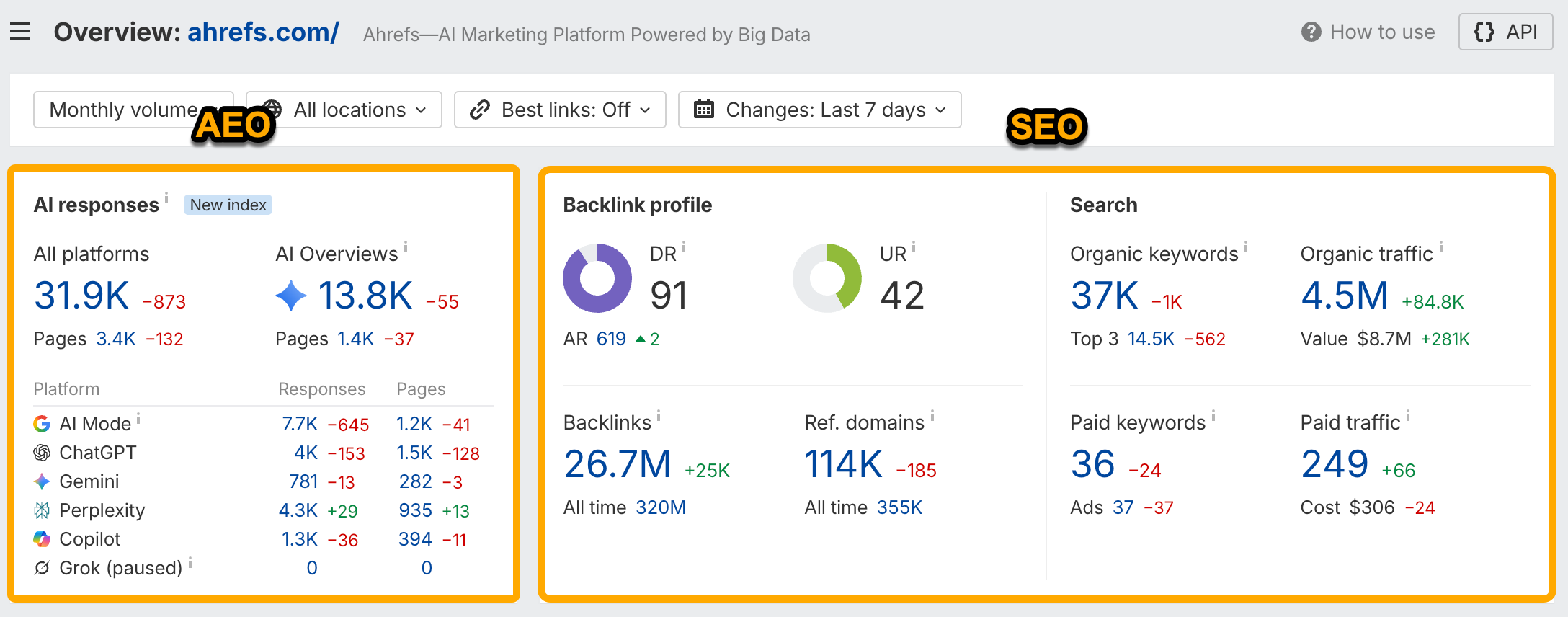This screenshot has height=617, width=1568.
Task: Click the Copilot logo icon
Action: pos(42,539)
